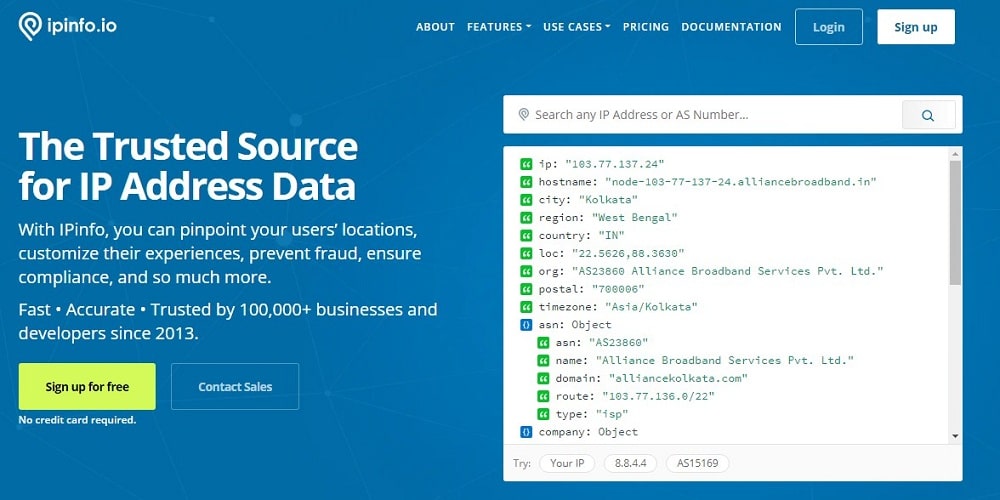
Task: Click the route value "103.77.136.0/22"
Action: tap(658, 396)
